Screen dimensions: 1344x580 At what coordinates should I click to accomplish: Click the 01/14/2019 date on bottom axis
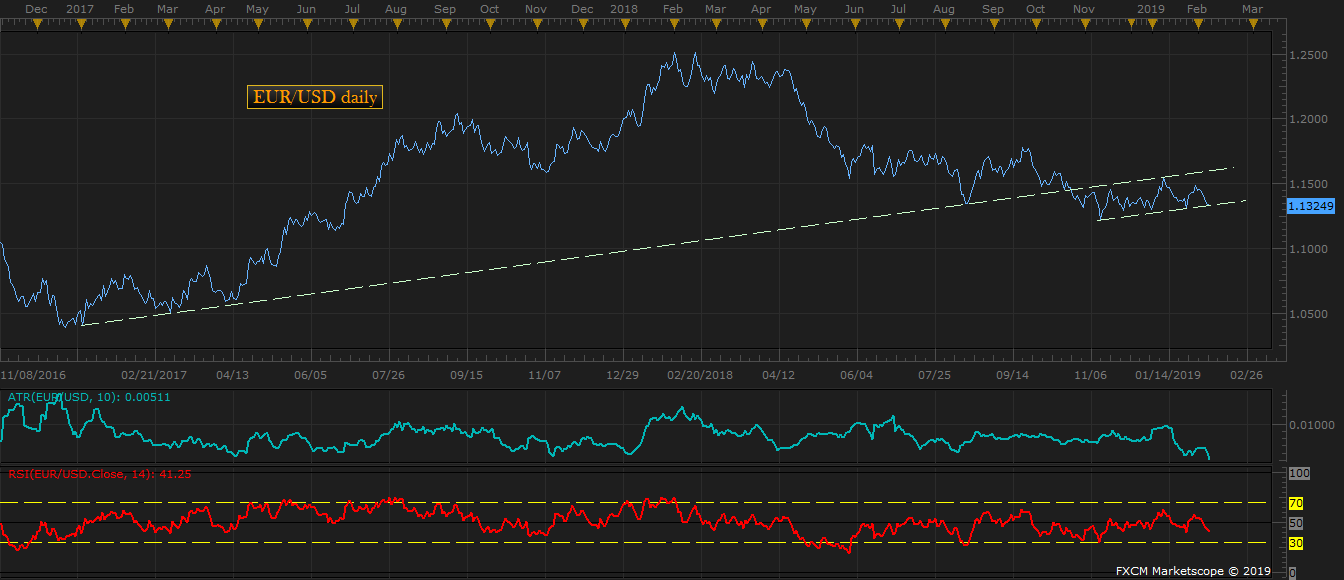[x=1168, y=375]
